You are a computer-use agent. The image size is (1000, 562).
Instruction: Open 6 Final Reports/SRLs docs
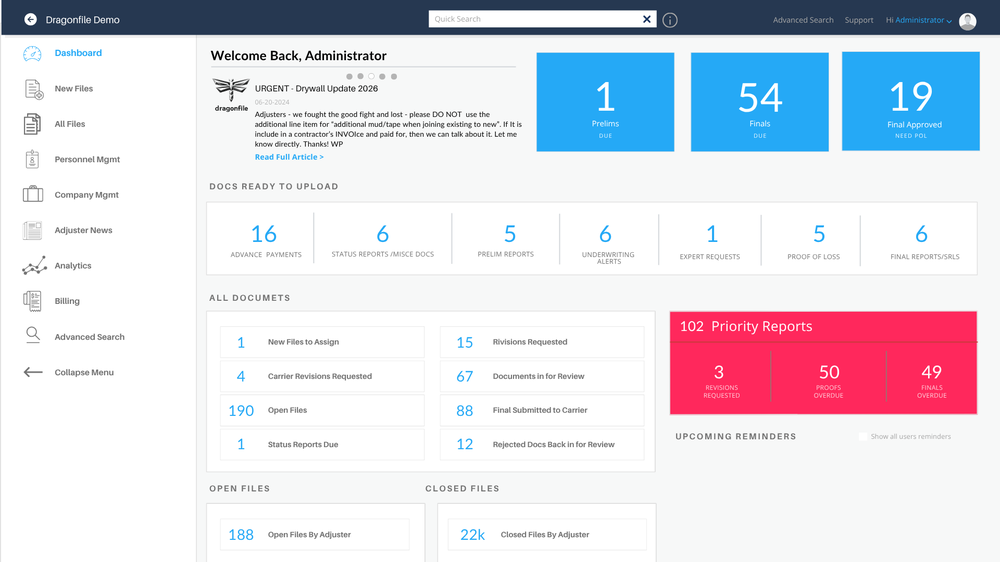tap(923, 241)
